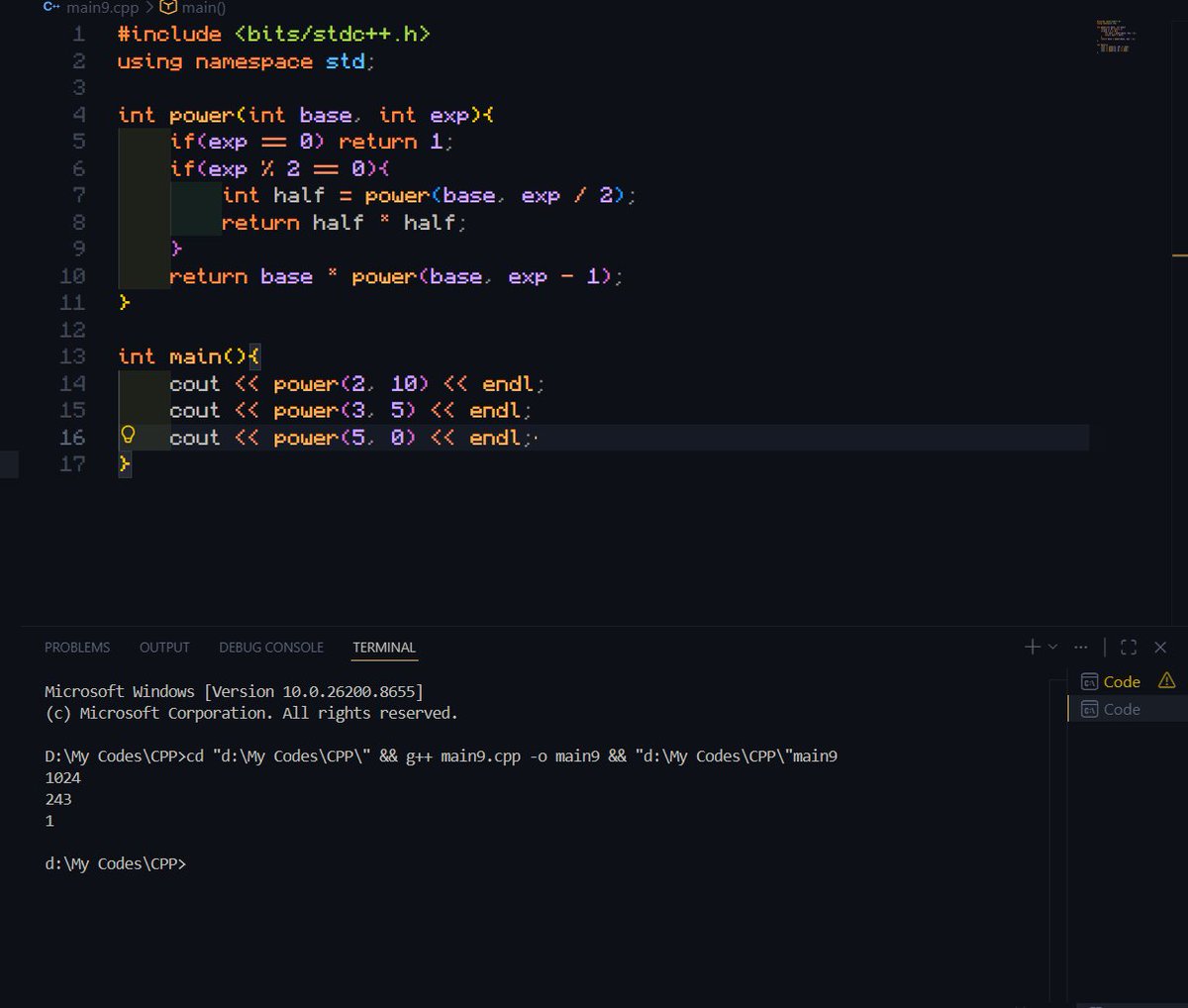
Task: Click 'if(exp == 0) return 1;' line
Action: tap(312, 142)
